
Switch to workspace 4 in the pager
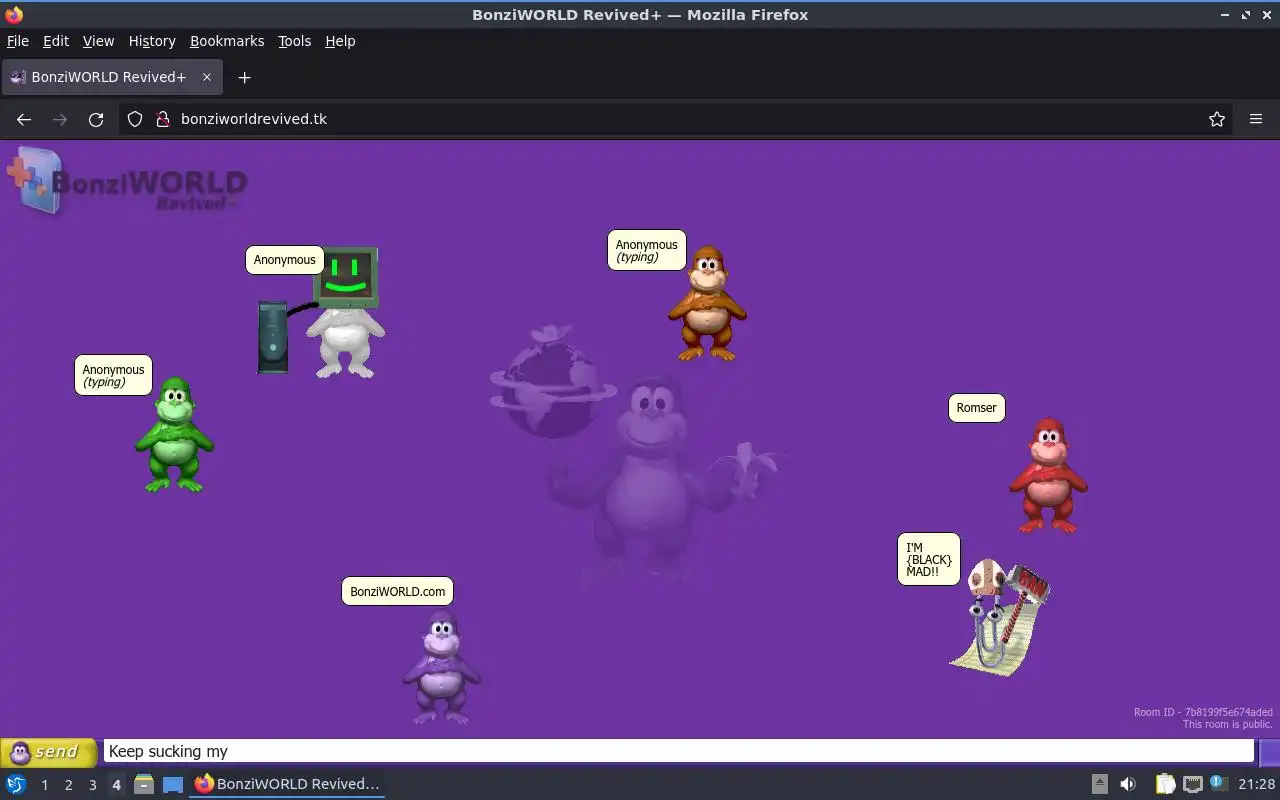pos(116,785)
